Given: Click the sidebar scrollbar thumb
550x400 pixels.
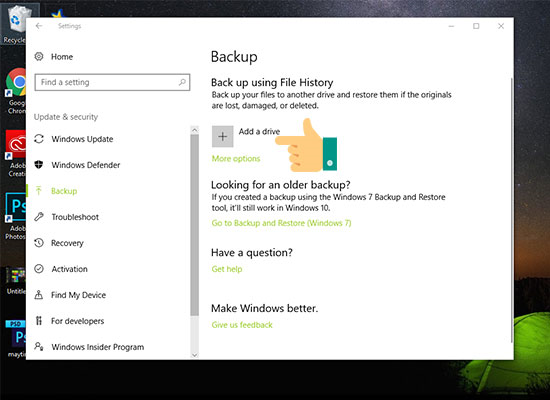Looking at the screenshot, I should click(x=195, y=225).
